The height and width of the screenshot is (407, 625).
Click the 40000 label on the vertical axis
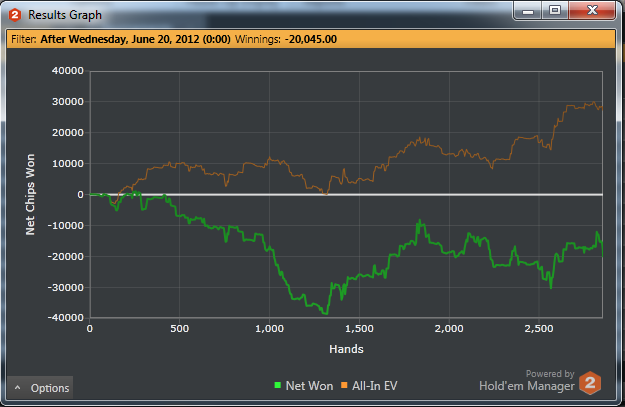pyautogui.click(x=68, y=71)
